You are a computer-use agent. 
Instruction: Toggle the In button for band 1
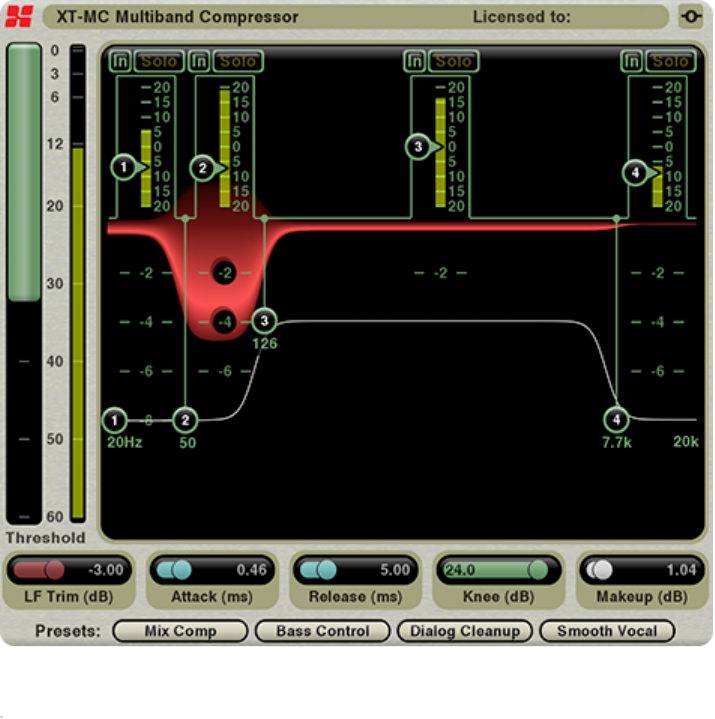121,61
